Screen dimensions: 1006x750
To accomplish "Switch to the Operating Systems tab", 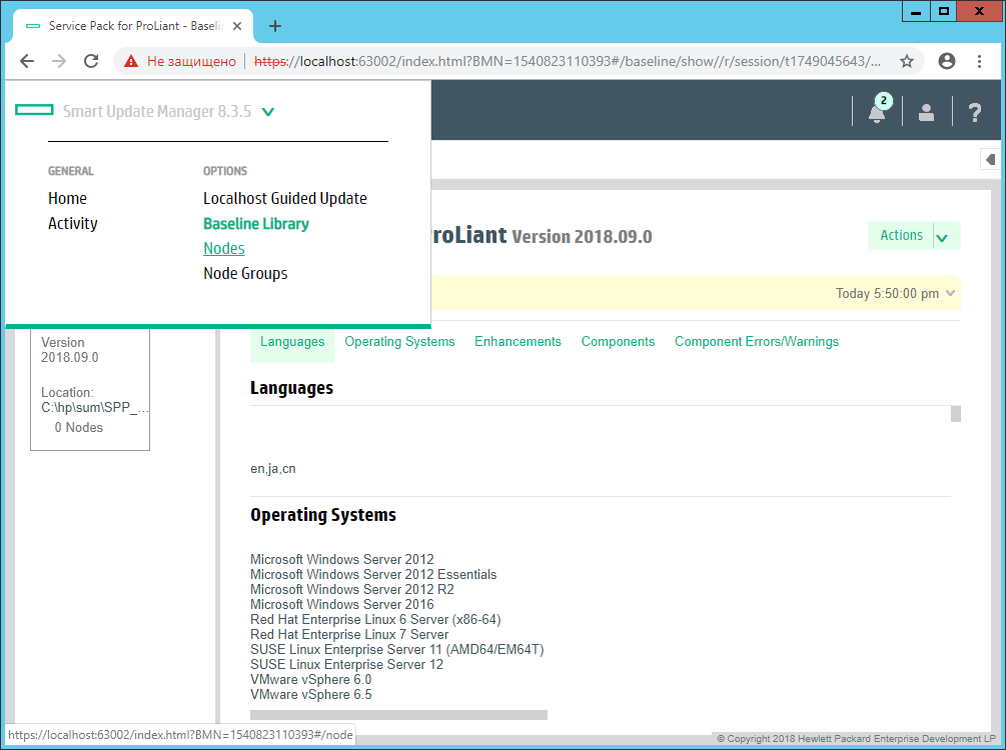I will tap(399, 341).
